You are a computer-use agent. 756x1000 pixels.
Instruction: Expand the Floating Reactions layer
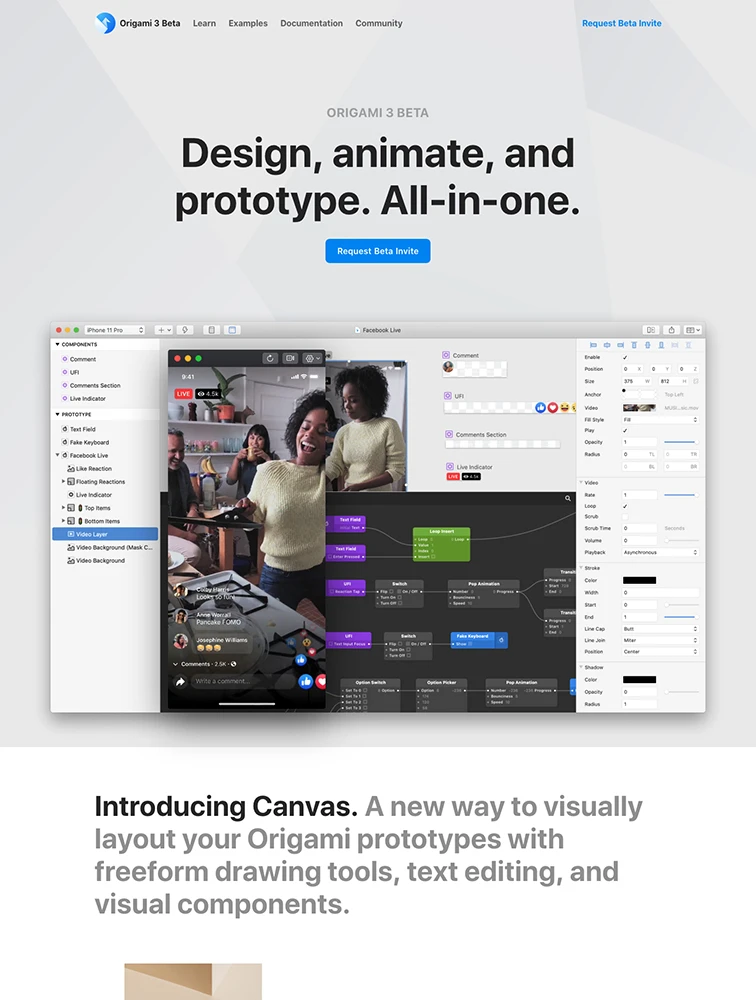[63, 482]
